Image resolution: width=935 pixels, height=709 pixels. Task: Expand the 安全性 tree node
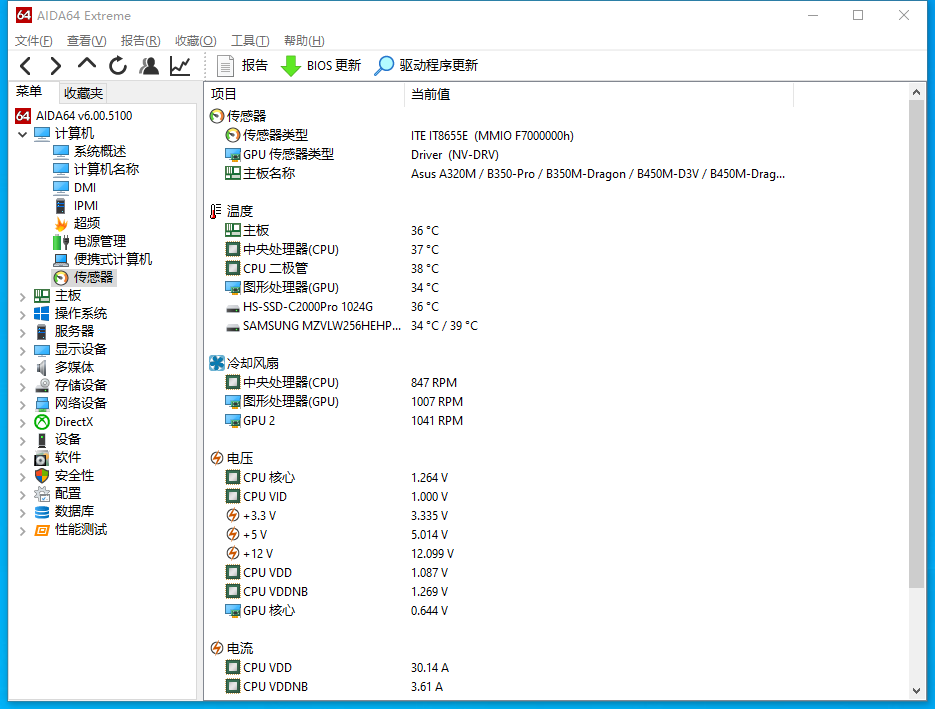pos(23,476)
